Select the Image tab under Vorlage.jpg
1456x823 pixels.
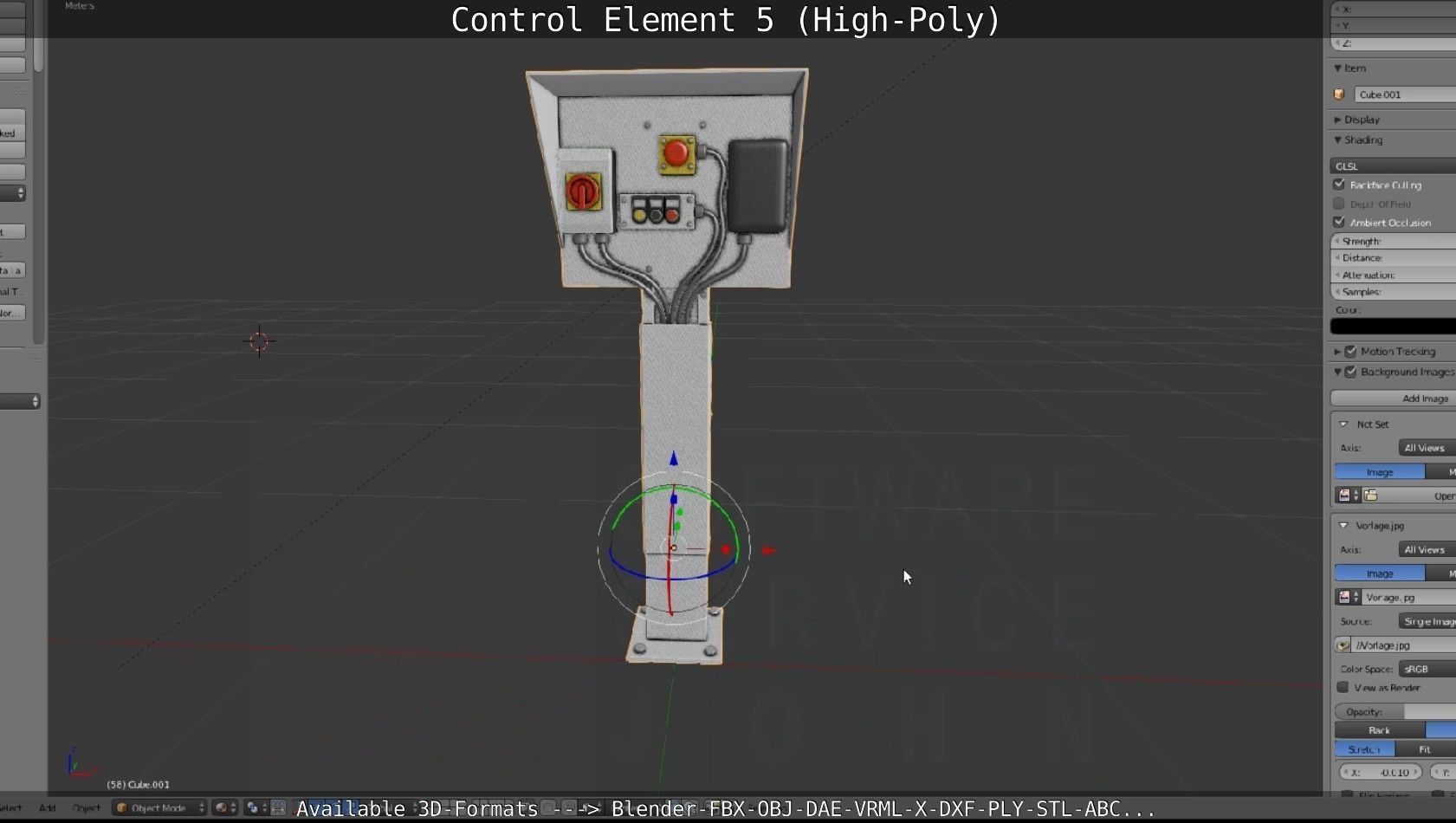coord(1380,574)
